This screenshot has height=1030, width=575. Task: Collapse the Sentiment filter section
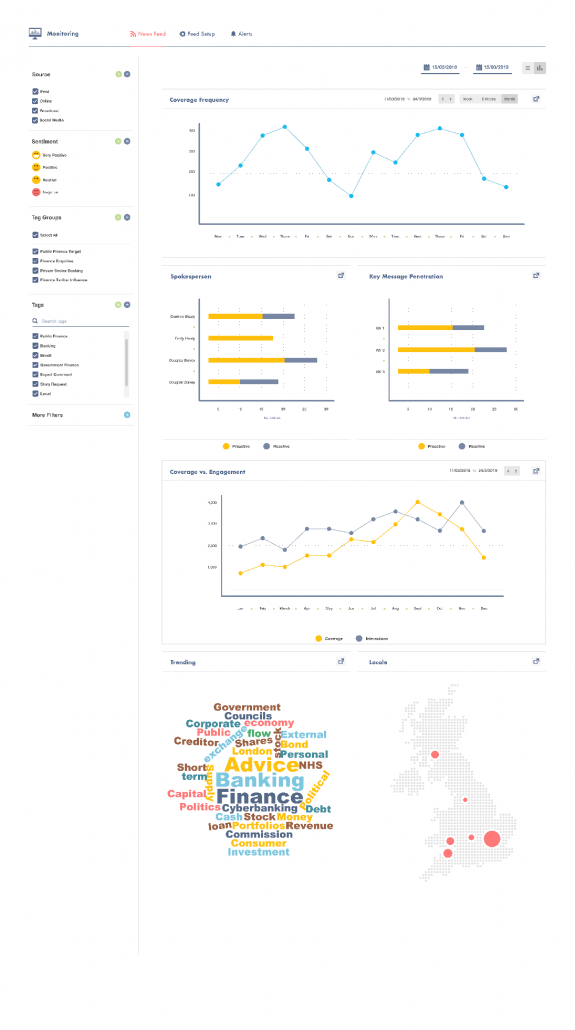tap(127, 141)
